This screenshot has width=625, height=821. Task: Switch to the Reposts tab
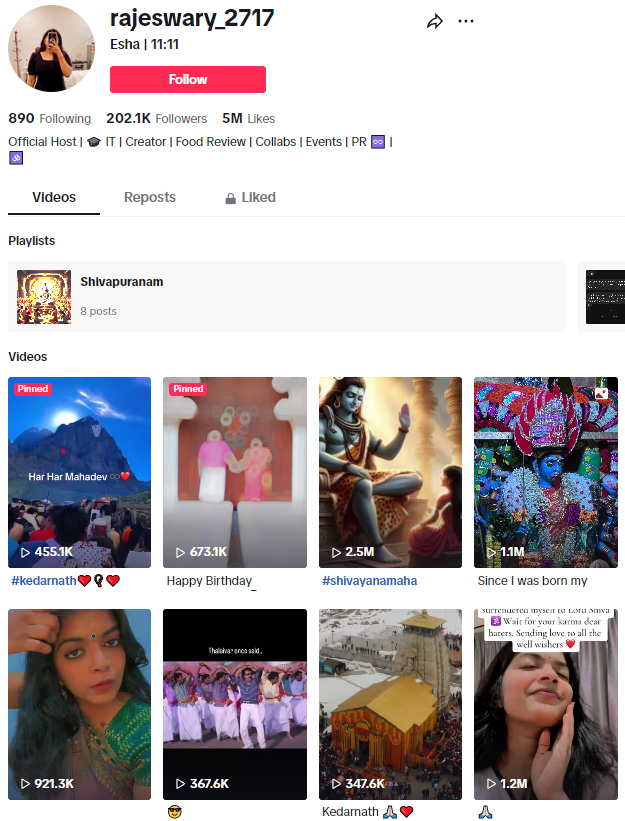(x=150, y=197)
